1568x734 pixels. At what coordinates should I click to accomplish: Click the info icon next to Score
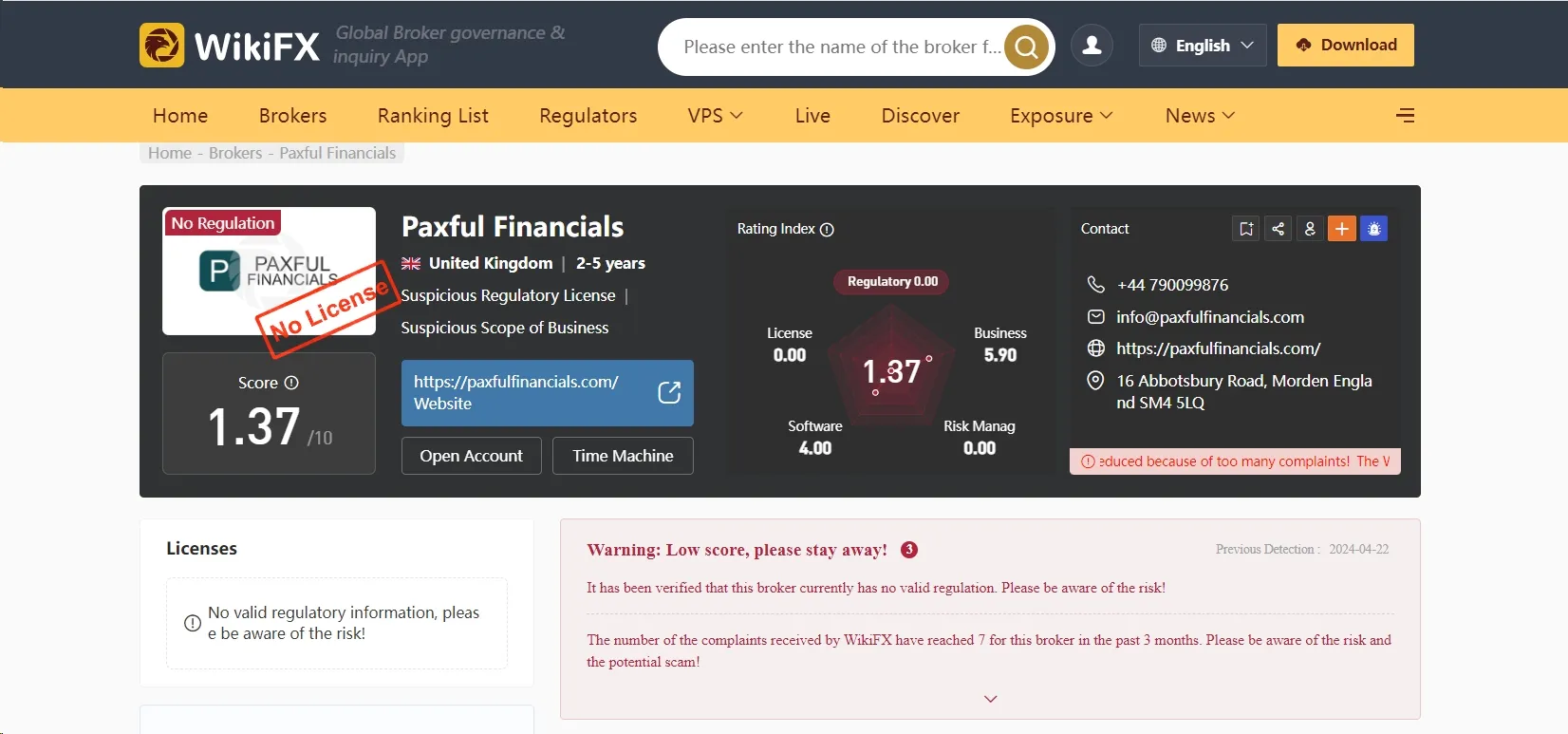pos(291,383)
